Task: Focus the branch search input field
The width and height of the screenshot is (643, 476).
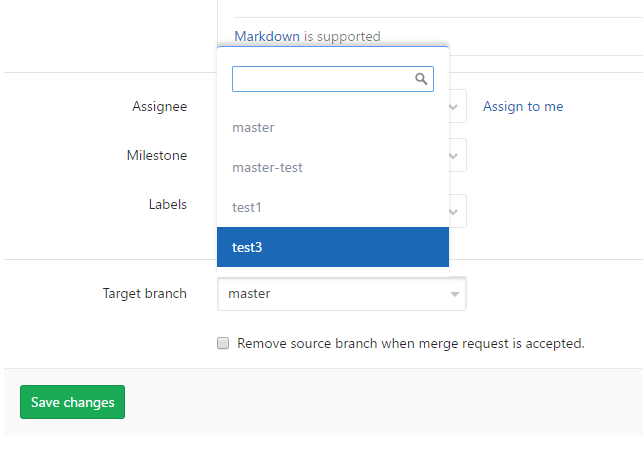Action: pyautogui.click(x=322, y=79)
